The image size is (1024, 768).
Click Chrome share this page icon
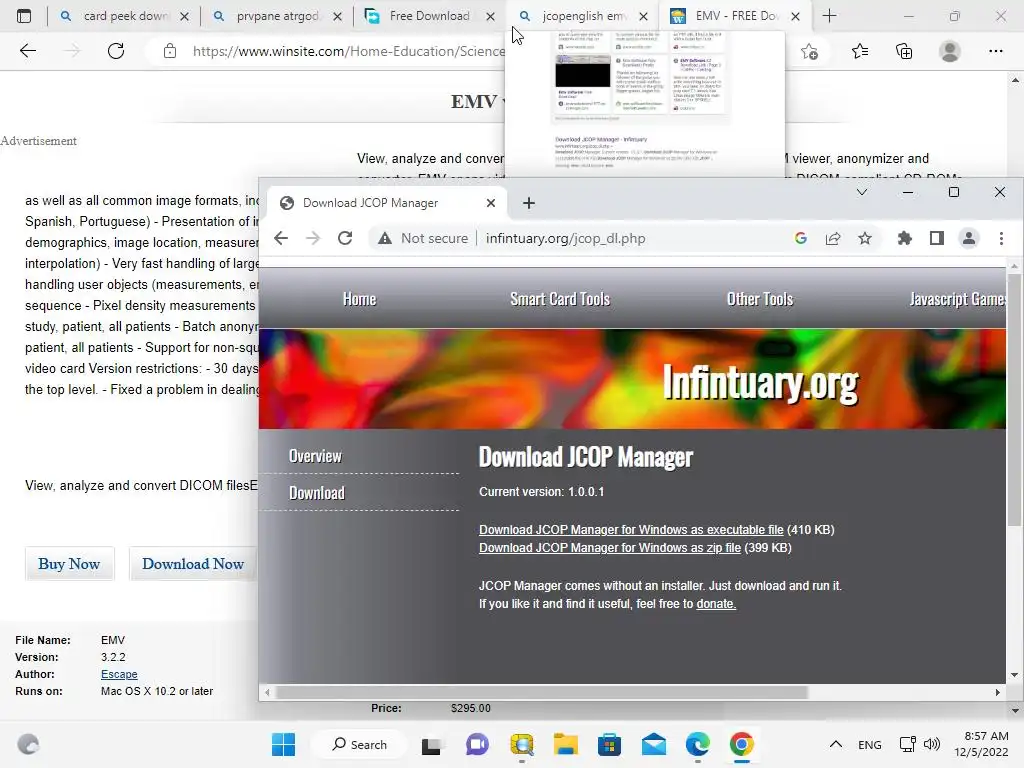click(833, 238)
